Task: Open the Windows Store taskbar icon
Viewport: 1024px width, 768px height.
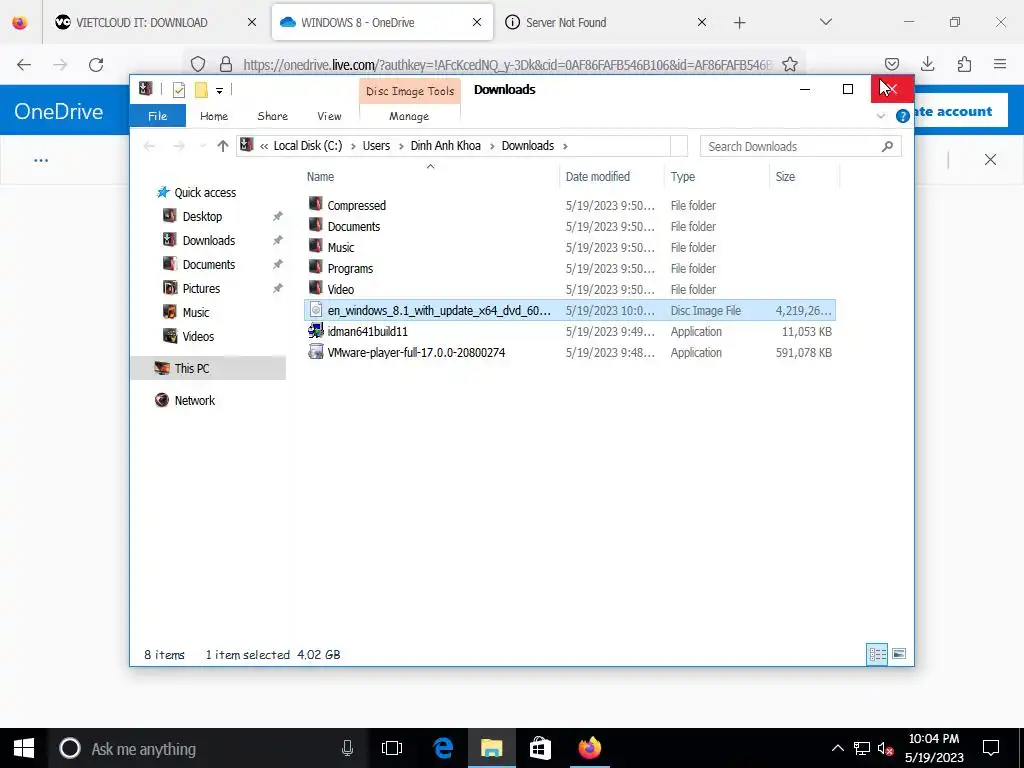Action: tap(540, 748)
